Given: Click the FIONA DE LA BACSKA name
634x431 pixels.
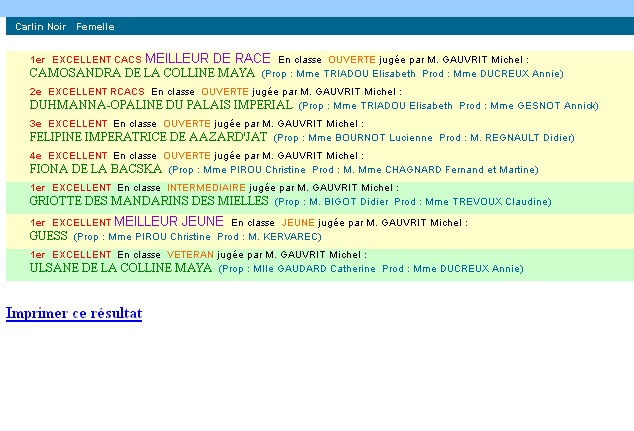Looking at the screenshot, I should (96, 169).
